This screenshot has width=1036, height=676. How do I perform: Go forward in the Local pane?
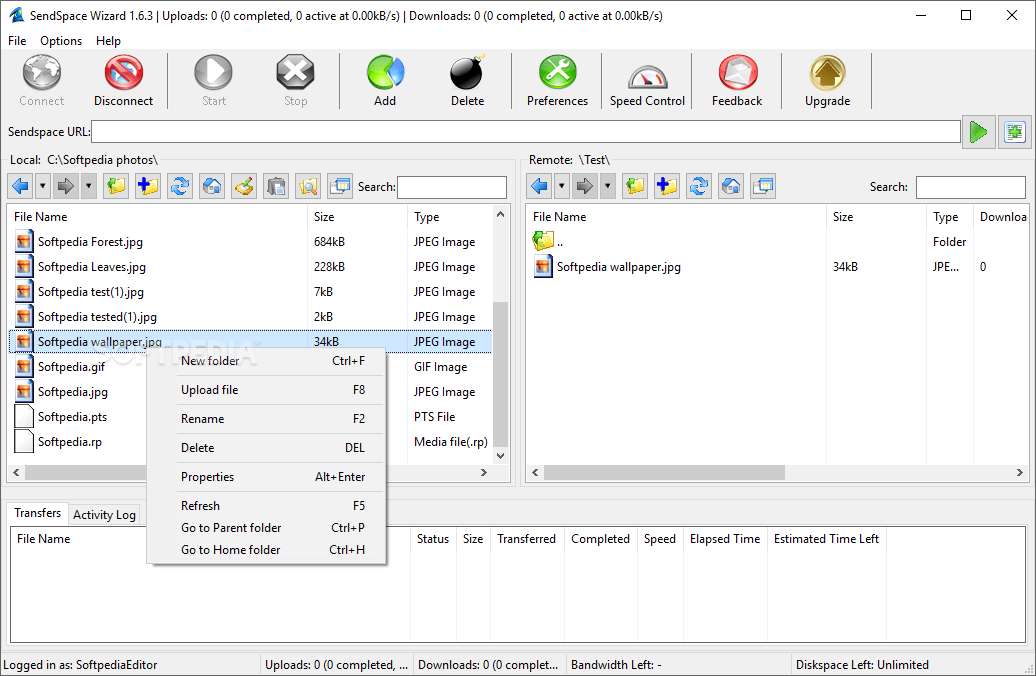(x=66, y=186)
